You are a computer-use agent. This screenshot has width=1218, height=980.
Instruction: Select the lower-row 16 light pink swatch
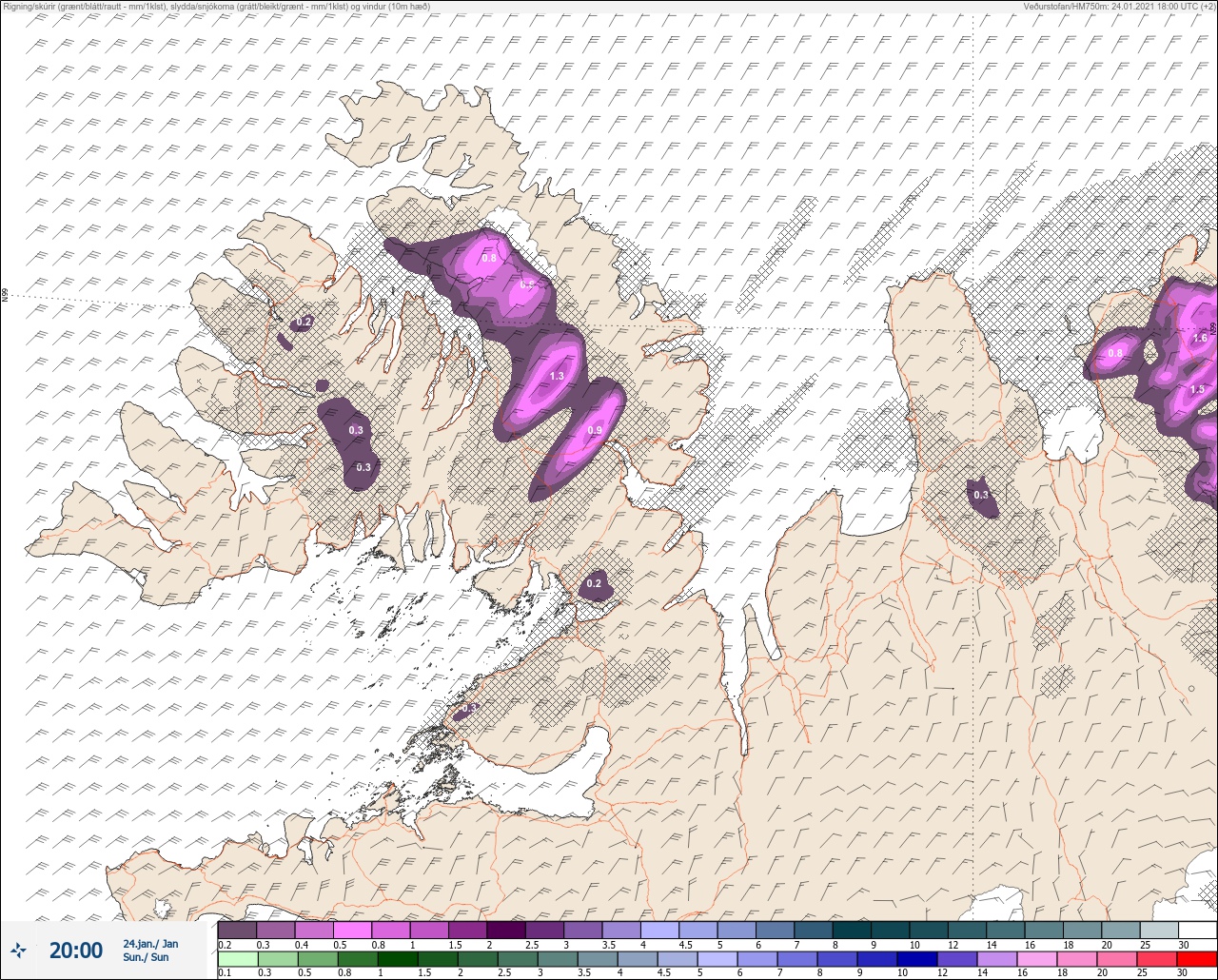(x=1035, y=958)
